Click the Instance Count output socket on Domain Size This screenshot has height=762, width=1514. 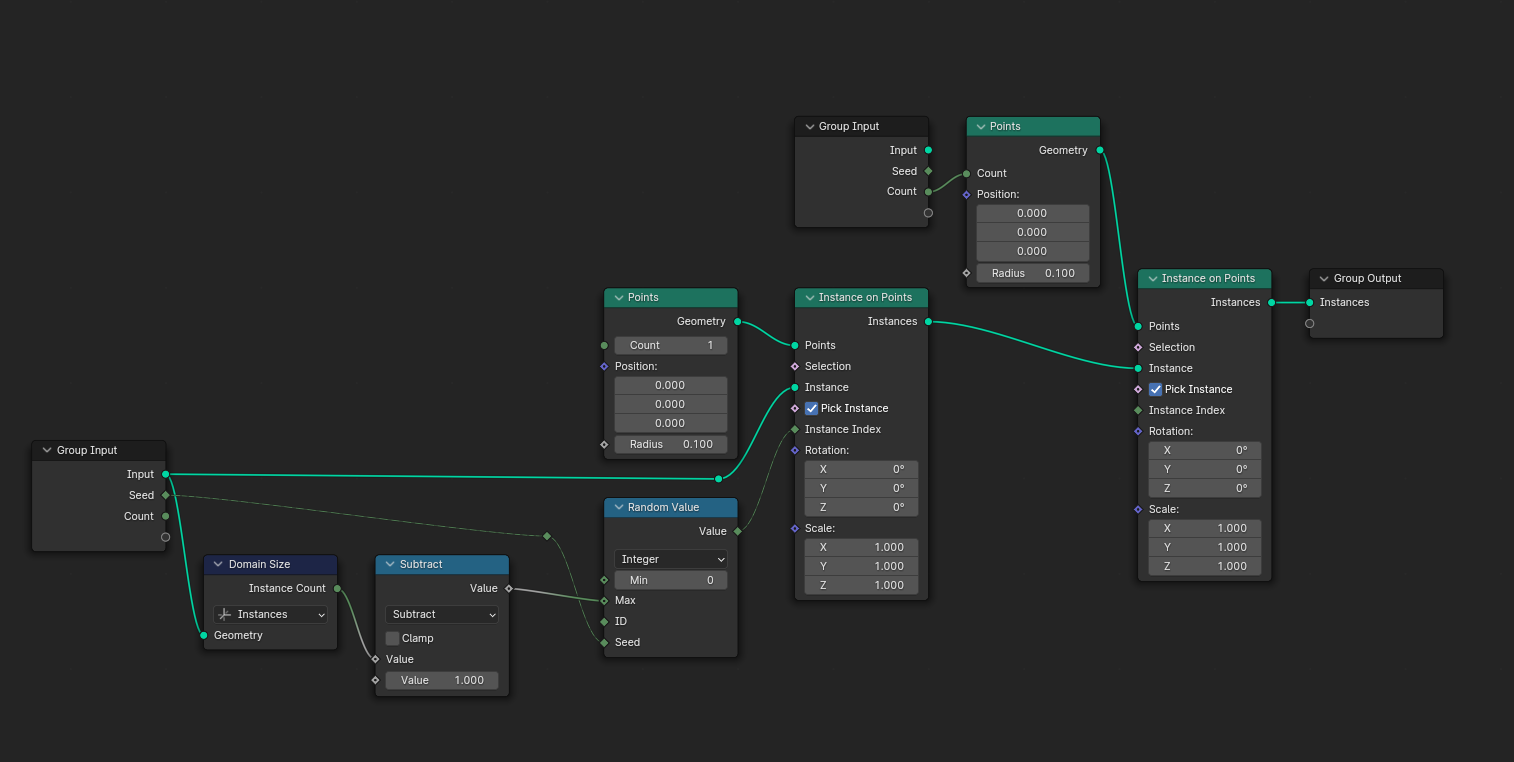tap(337, 588)
